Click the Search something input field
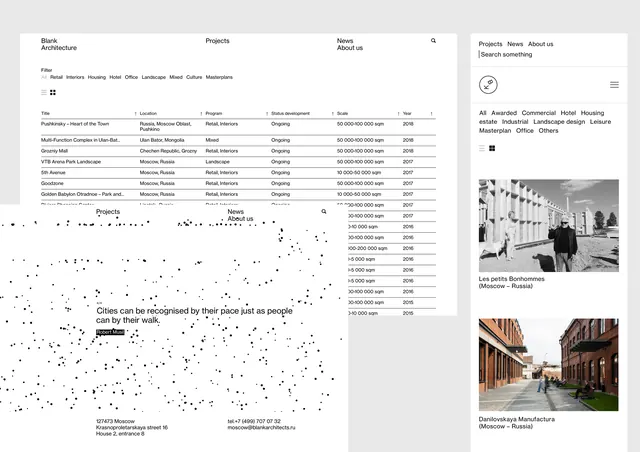The width and height of the screenshot is (640, 452). click(506, 54)
